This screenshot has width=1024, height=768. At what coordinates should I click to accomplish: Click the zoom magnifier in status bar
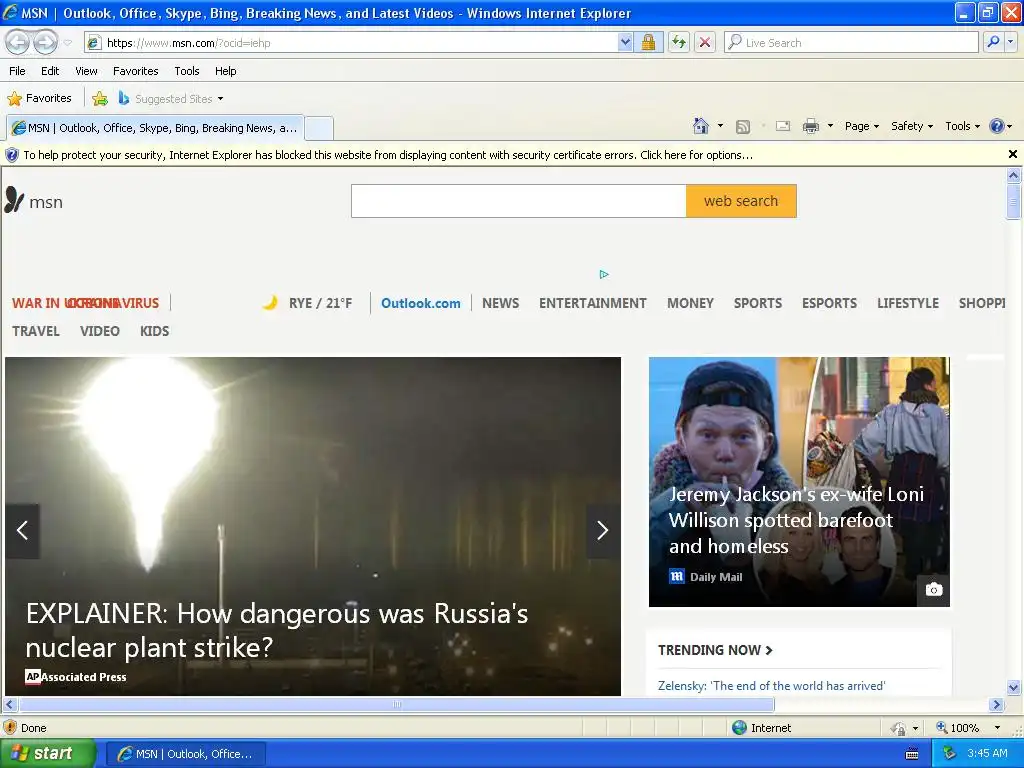(942, 727)
